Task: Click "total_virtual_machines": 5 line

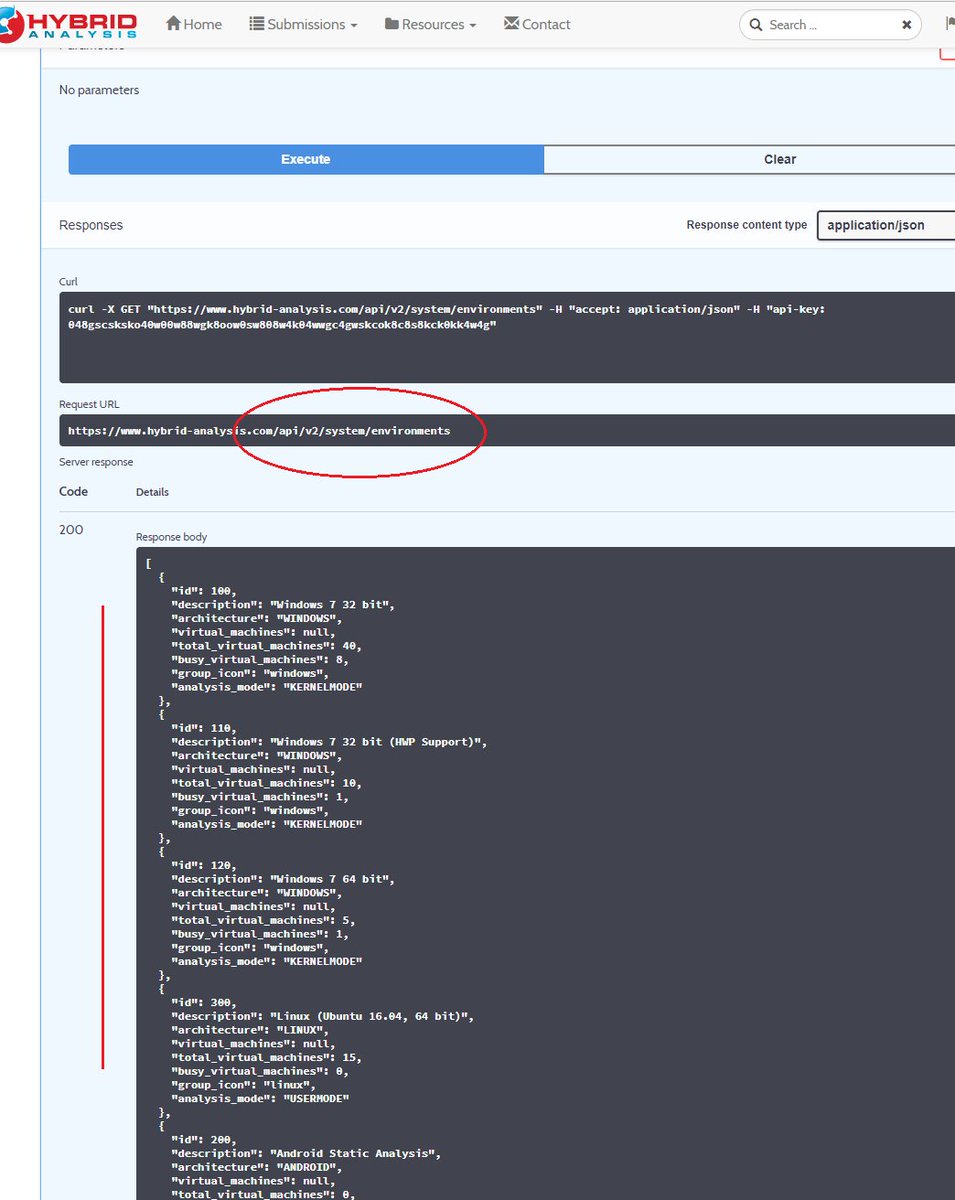Action: point(263,920)
